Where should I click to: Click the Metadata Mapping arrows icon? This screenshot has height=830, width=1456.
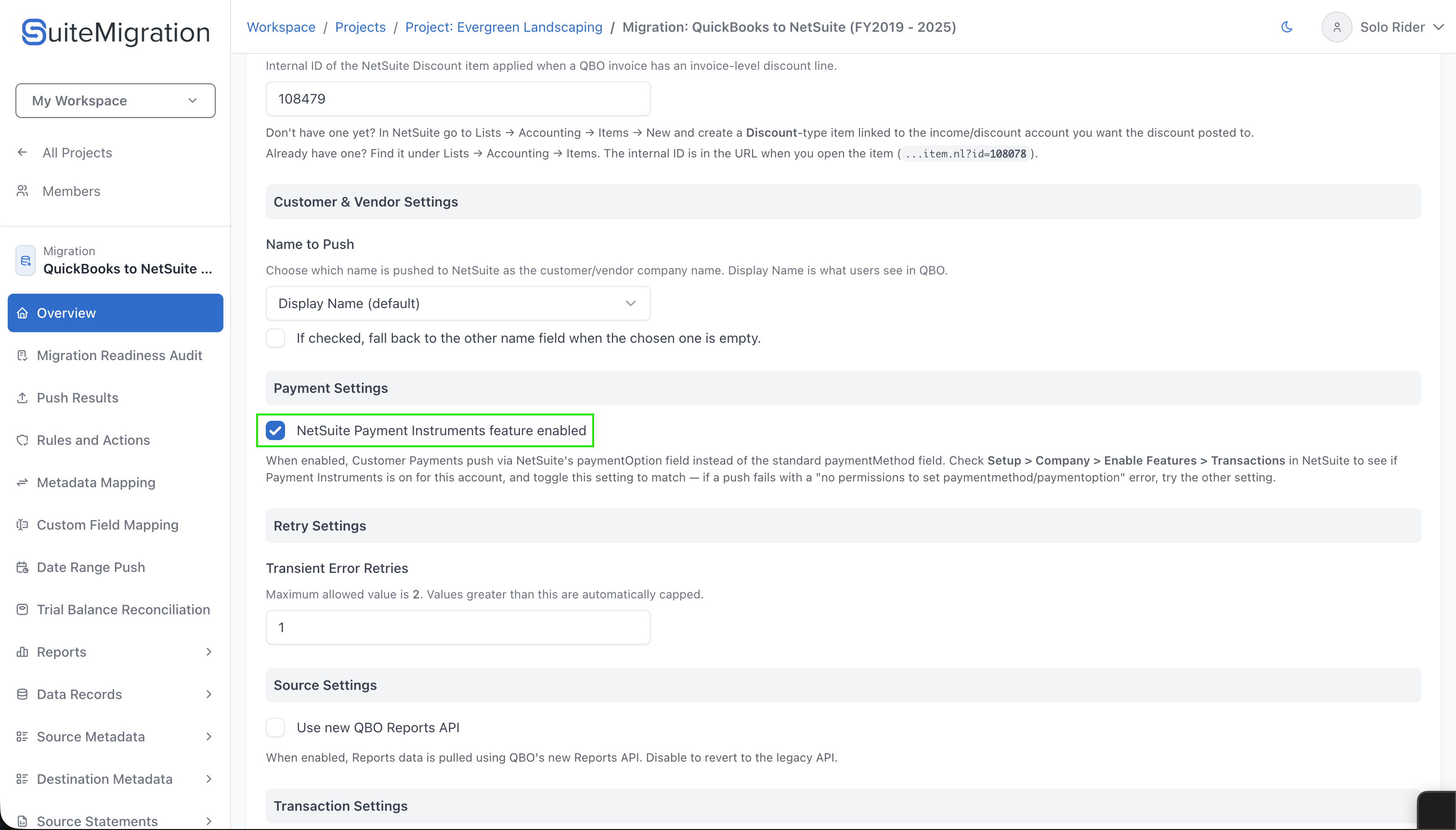click(22, 482)
